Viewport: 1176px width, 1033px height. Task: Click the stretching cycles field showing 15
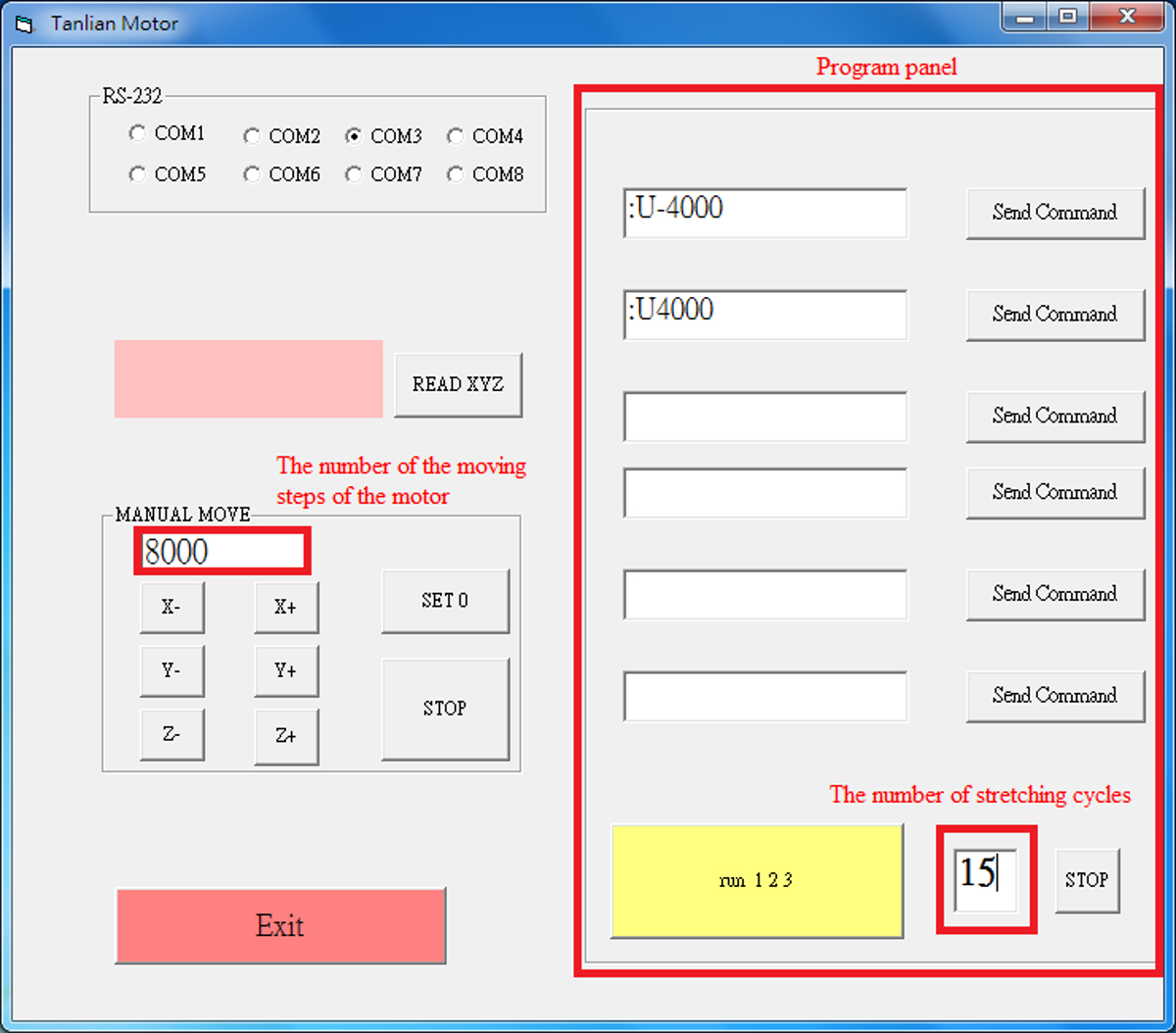point(986,879)
